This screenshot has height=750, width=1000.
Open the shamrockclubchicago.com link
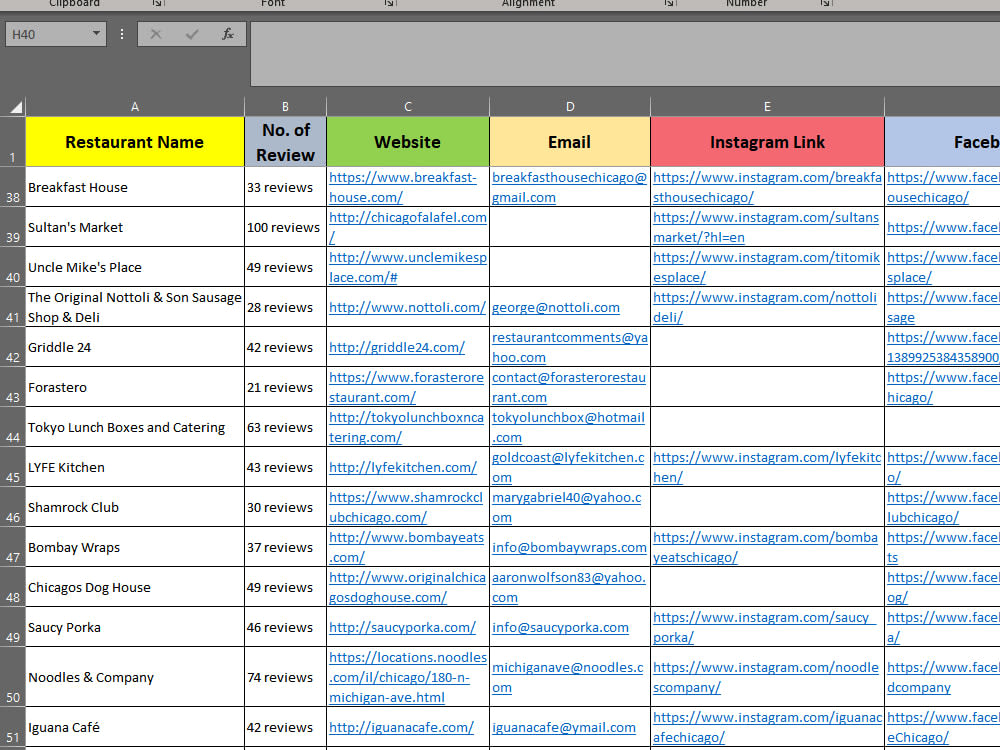click(406, 507)
